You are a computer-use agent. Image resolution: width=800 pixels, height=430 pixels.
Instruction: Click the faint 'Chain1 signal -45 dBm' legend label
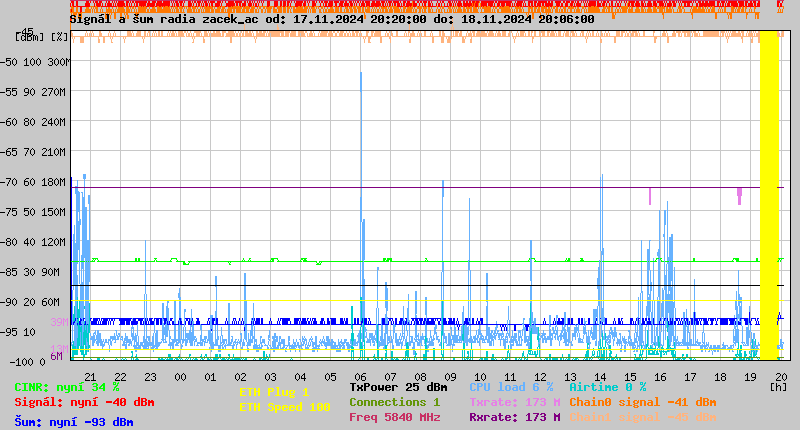click(x=643, y=417)
